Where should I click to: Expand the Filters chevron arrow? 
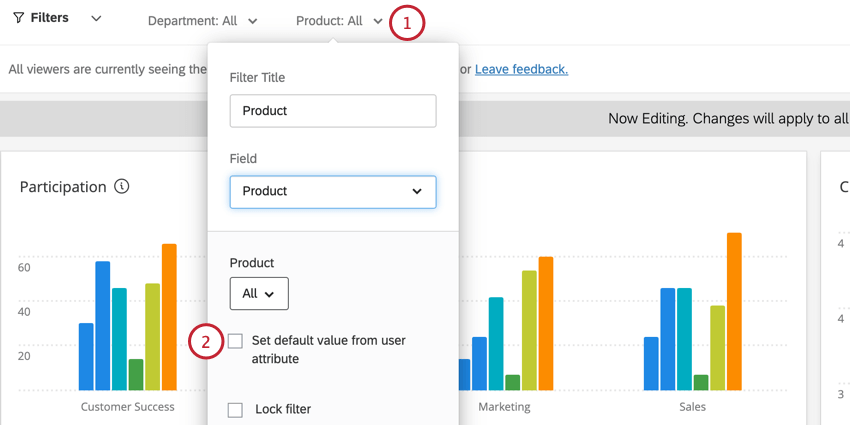point(96,19)
